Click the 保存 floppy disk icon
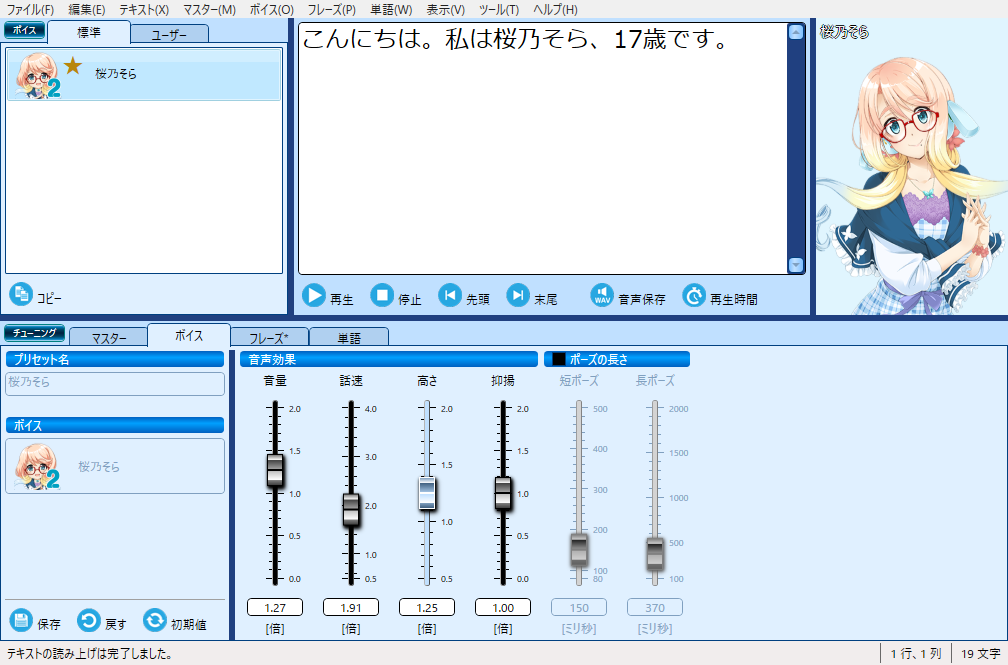This screenshot has height=665, width=1008. pos(21,621)
